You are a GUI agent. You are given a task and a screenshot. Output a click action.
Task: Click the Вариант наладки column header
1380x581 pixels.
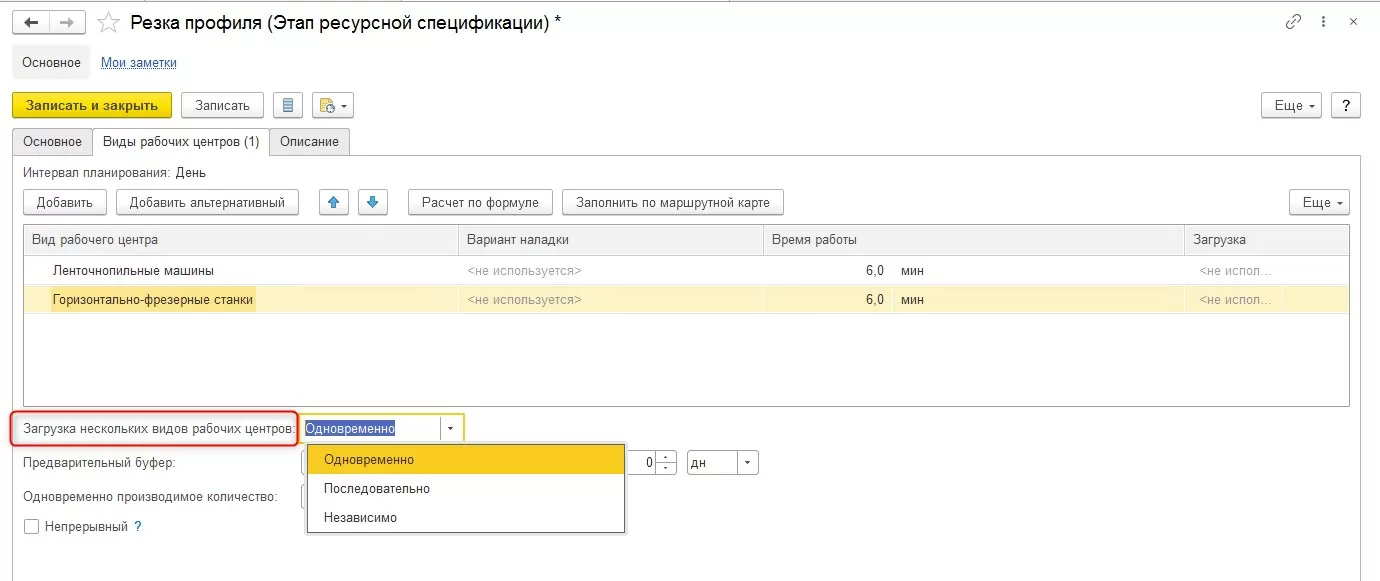[x=612, y=240]
